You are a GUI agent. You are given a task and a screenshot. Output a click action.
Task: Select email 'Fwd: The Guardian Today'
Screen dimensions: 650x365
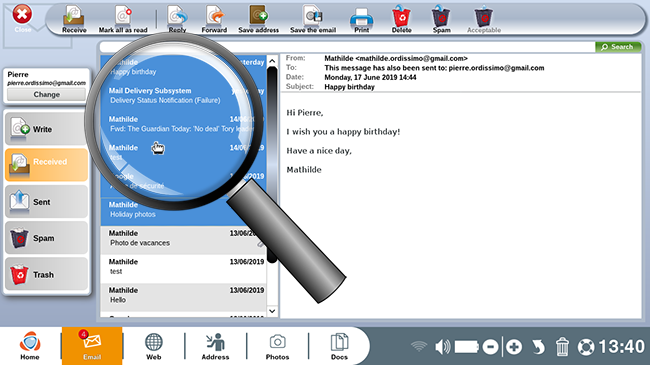(x=183, y=124)
